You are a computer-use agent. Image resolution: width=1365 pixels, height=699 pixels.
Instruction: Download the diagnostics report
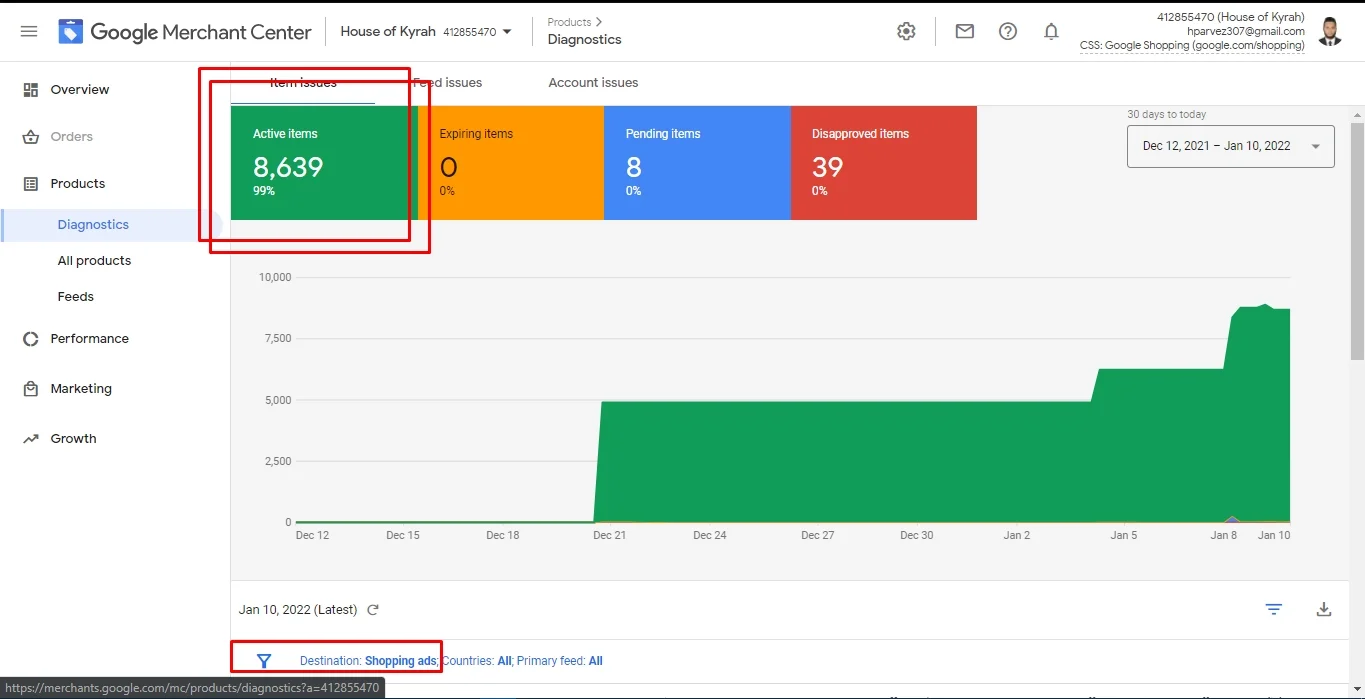click(1324, 609)
